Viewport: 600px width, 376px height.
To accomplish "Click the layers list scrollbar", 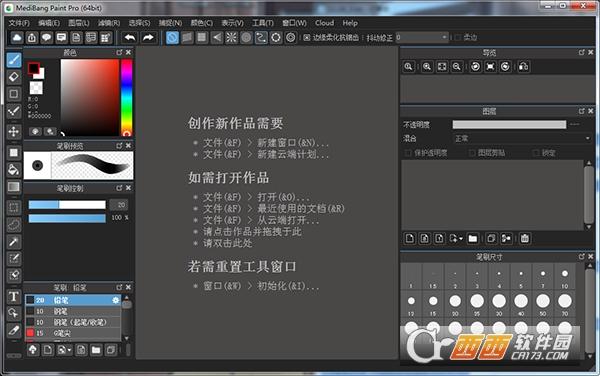I will pos(589,195).
